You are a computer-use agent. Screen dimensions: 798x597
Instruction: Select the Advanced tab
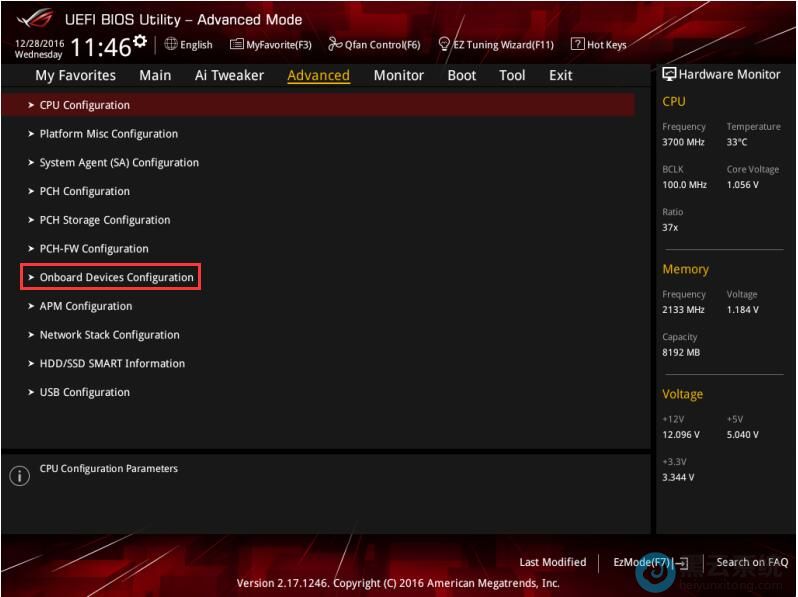319,75
